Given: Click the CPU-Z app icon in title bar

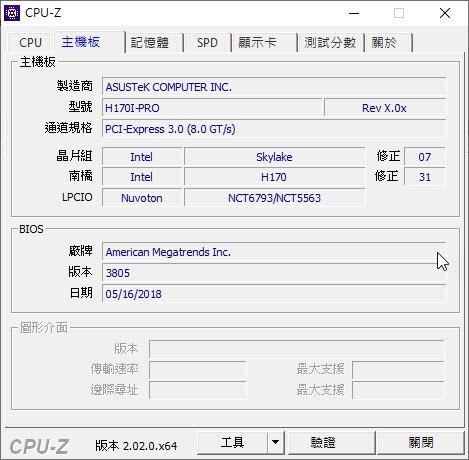Looking at the screenshot, I should (12, 13).
